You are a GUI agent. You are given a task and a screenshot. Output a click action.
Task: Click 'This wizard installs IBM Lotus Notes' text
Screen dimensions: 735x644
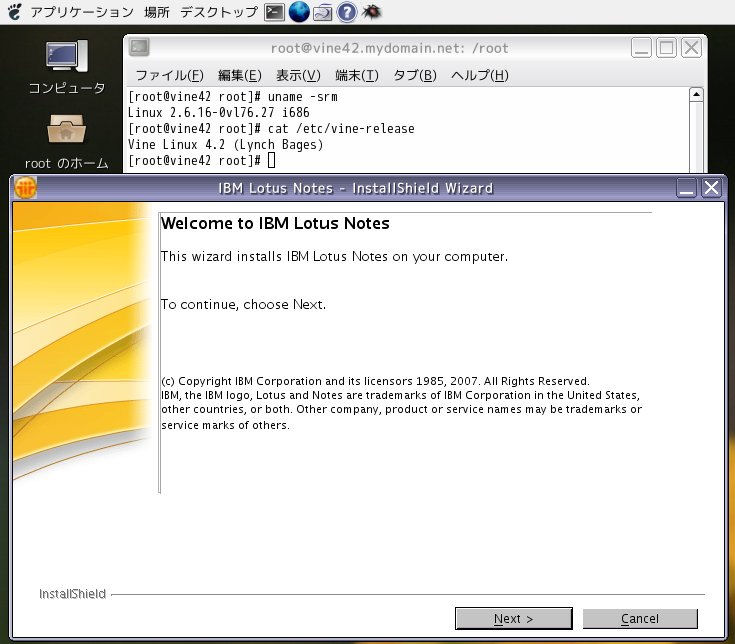[334, 257]
